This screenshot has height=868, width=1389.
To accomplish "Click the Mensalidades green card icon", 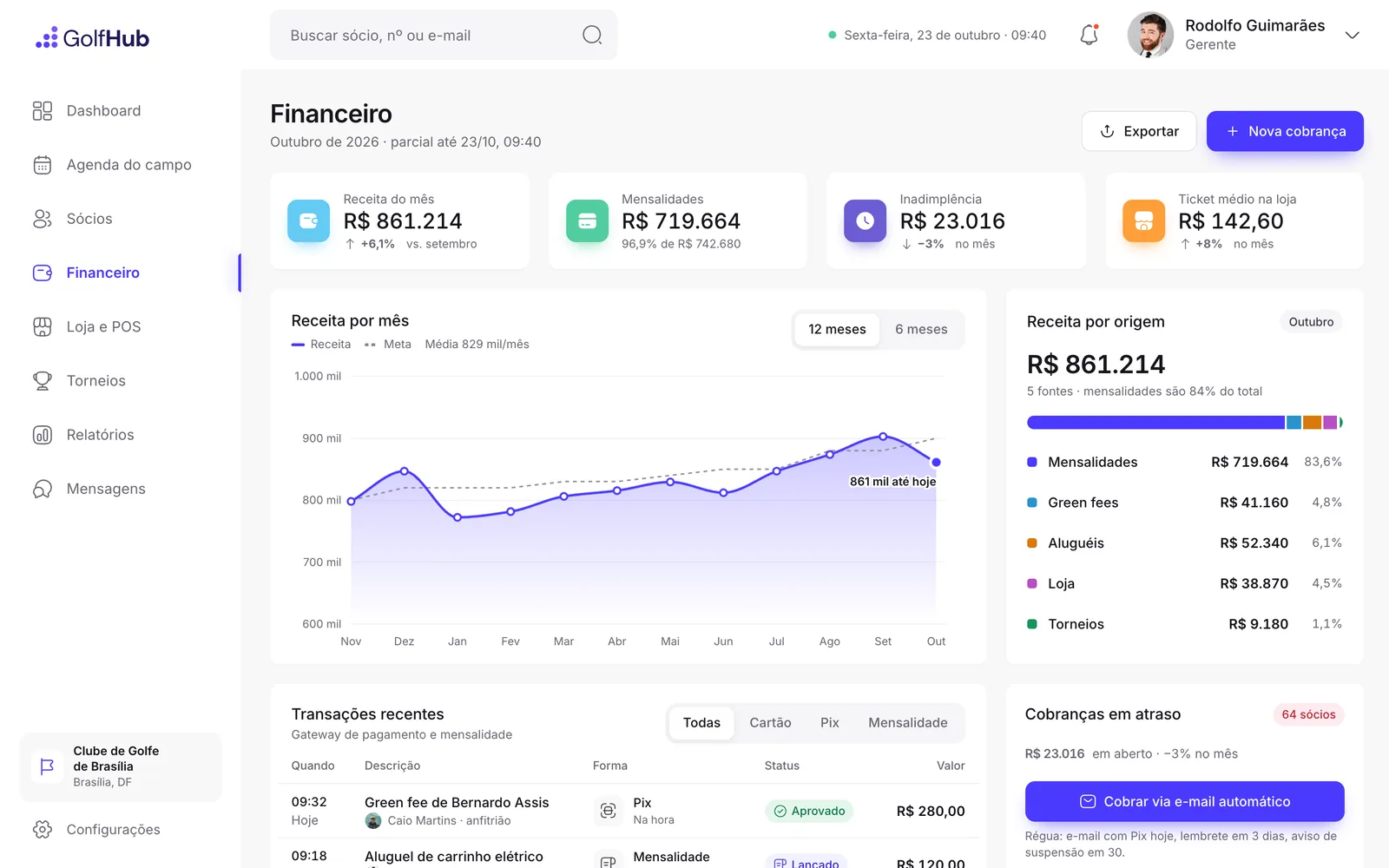I will click(x=587, y=220).
